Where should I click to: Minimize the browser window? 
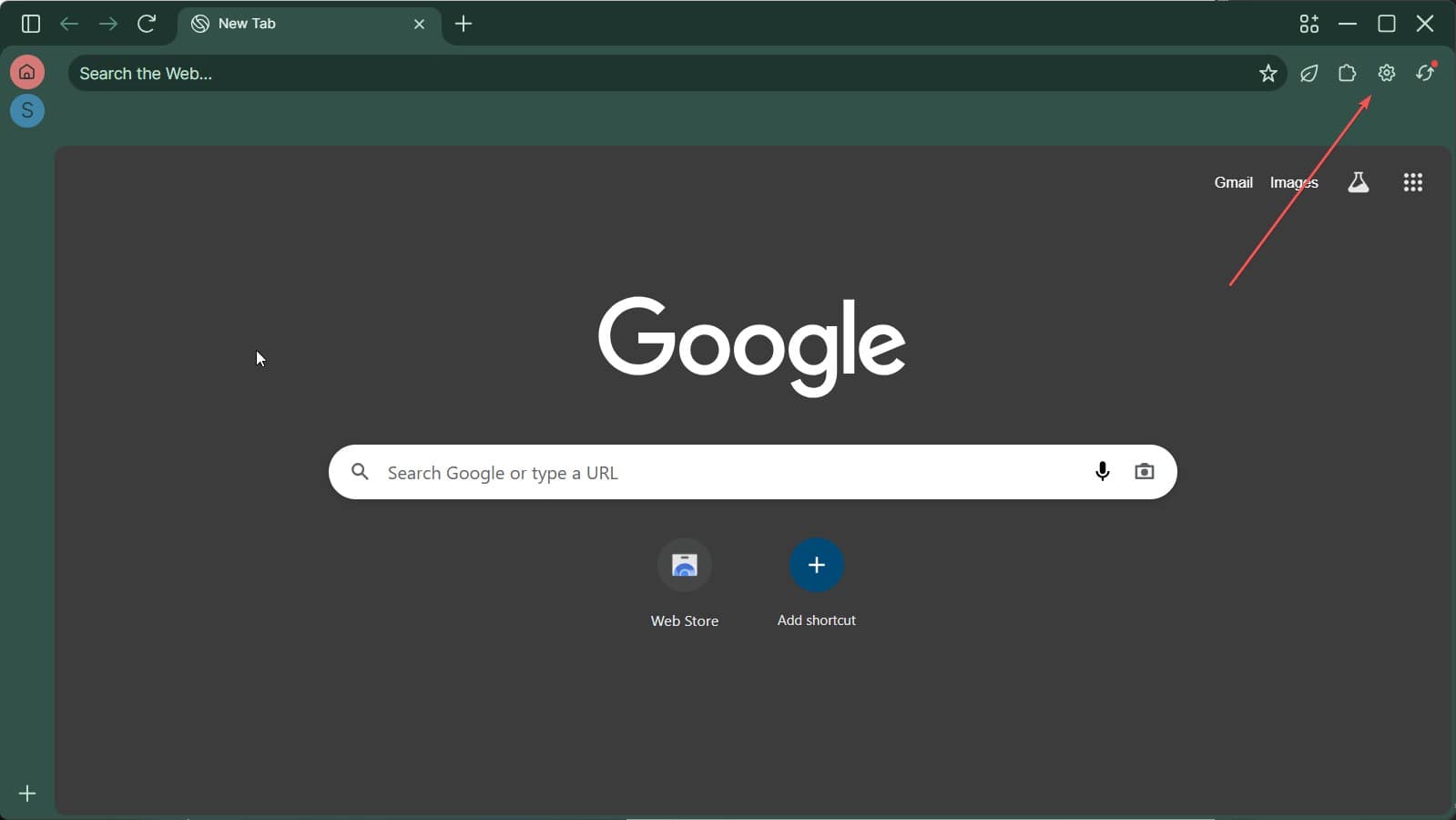point(1348,24)
